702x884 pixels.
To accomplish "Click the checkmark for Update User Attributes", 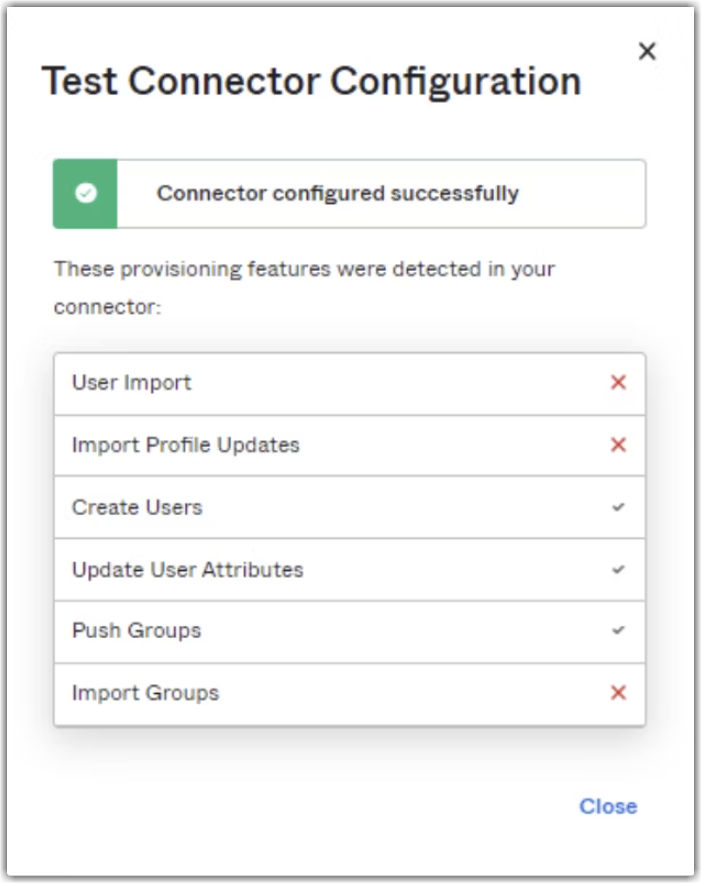I will pos(618,569).
